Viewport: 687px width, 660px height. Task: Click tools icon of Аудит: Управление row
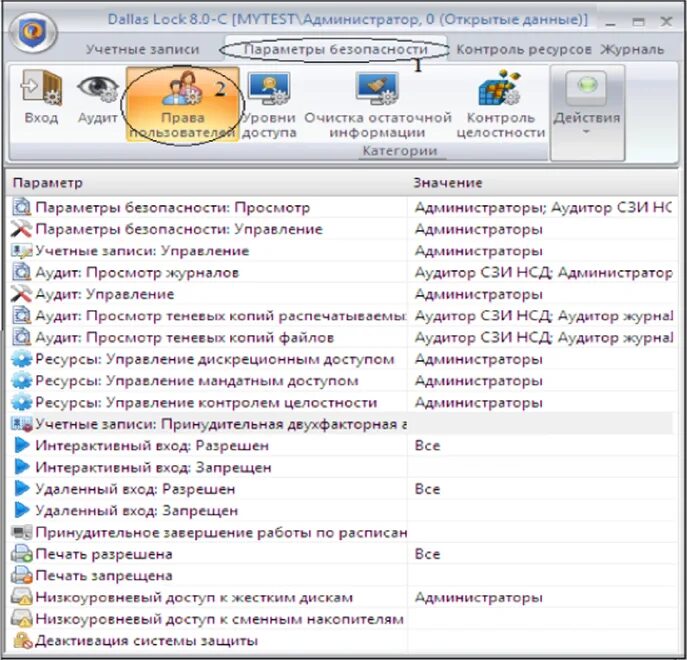pyautogui.click(x=21, y=294)
